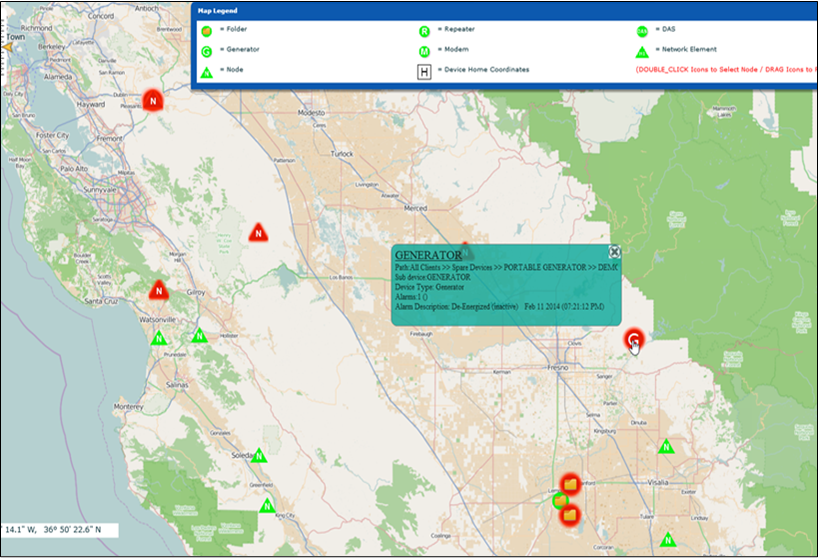Open the underlined GENERATOR title link

[428, 255]
